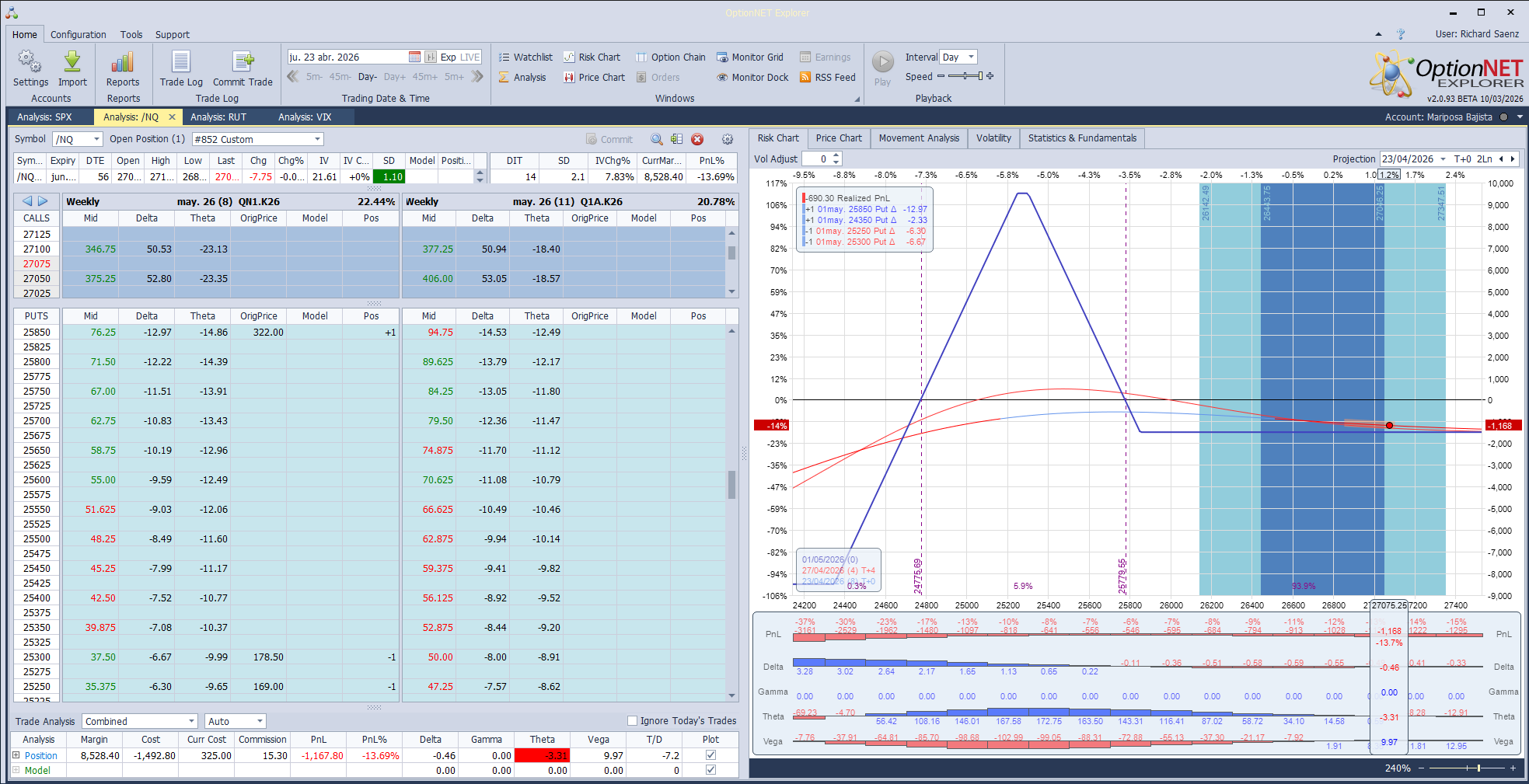Step the date back with Day-
1529x784 pixels.
pos(368,77)
